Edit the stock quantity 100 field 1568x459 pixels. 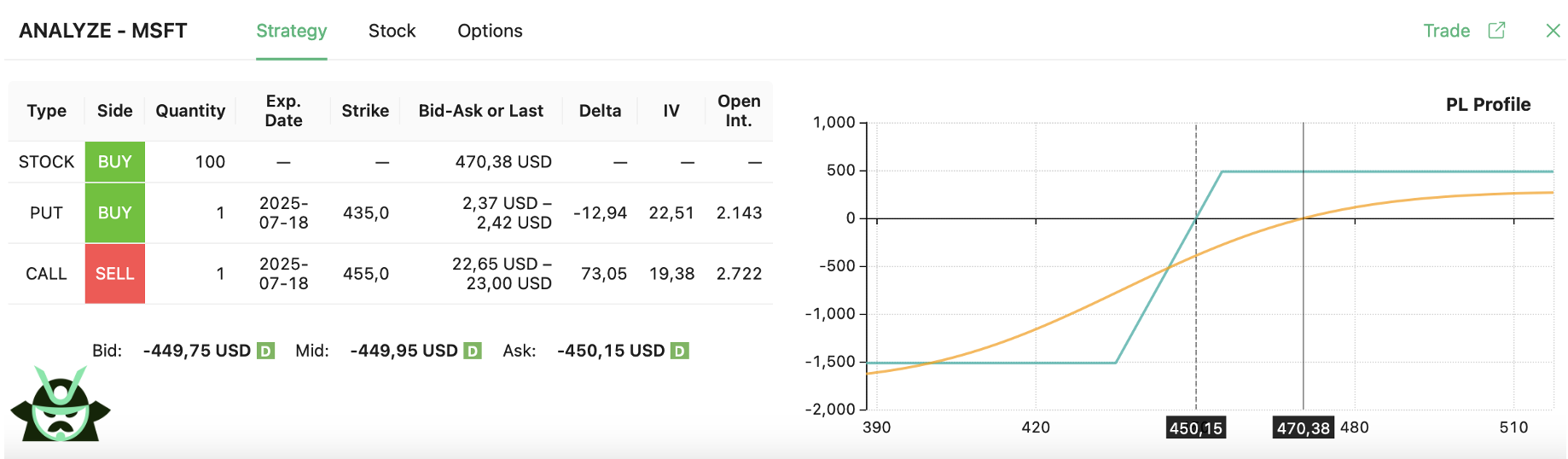click(210, 162)
